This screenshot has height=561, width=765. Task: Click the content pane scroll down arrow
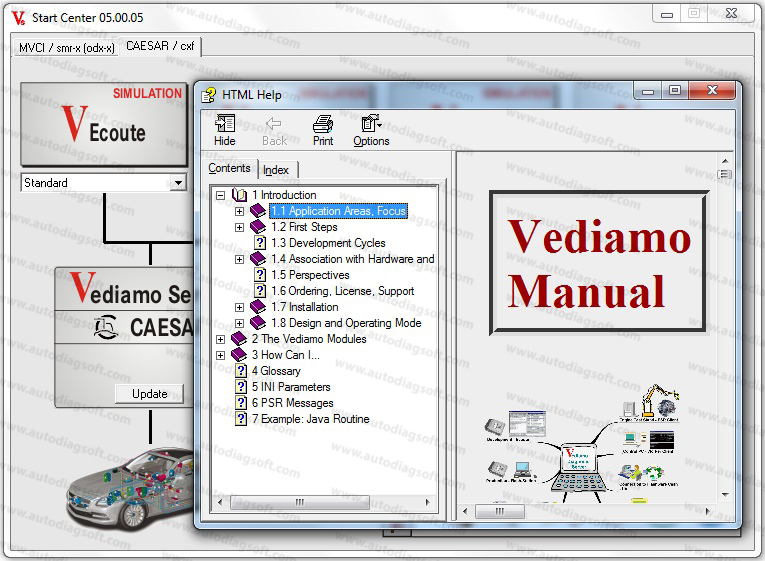725,495
